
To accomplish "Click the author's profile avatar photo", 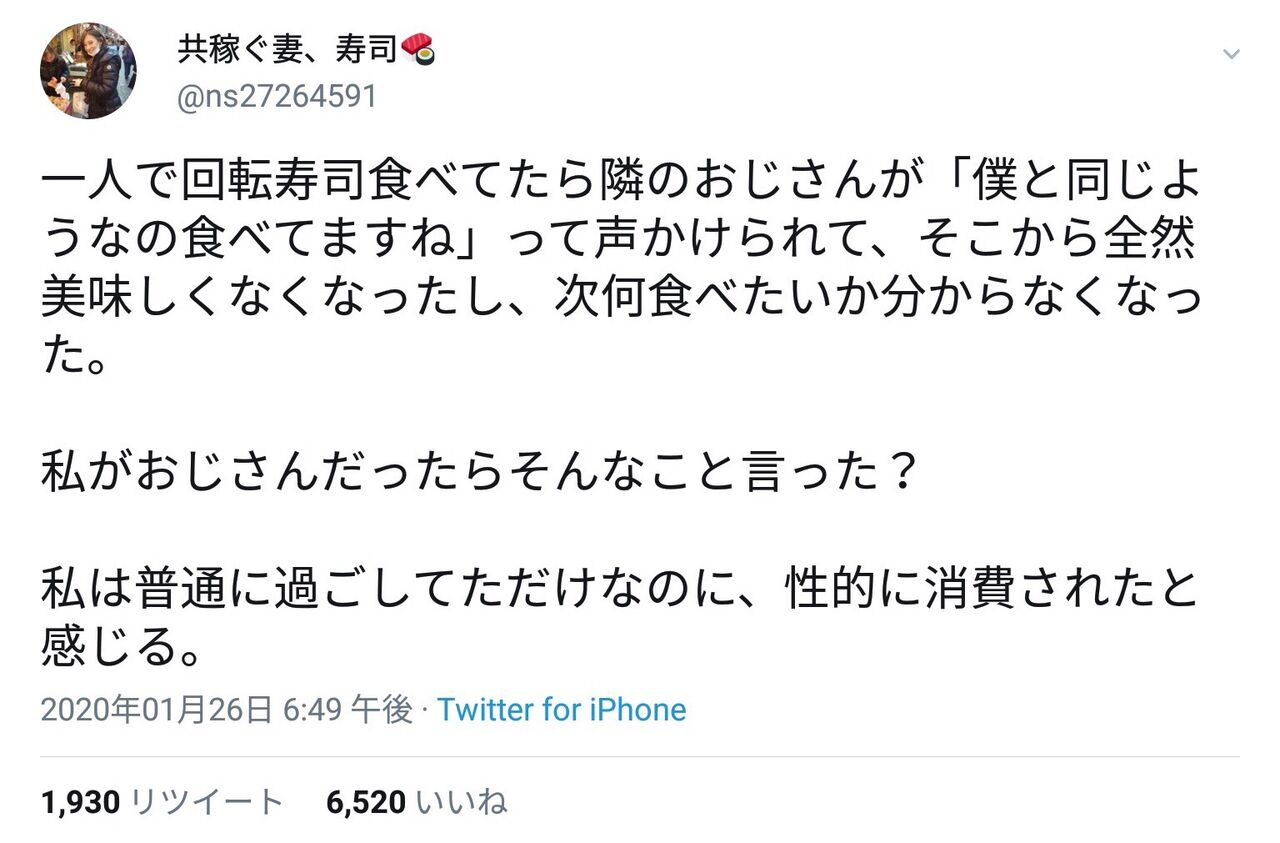I will (x=88, y=70).
